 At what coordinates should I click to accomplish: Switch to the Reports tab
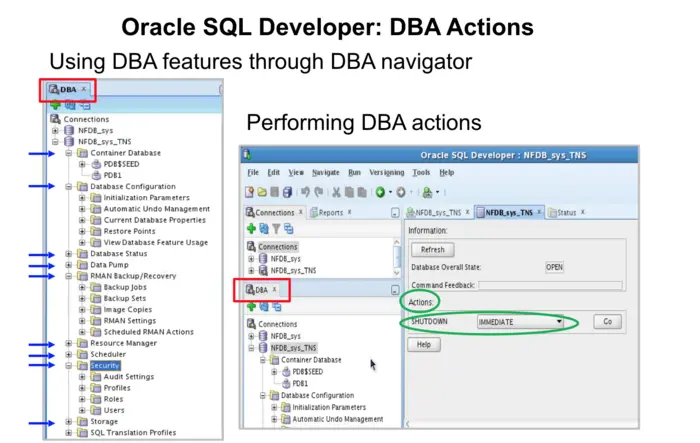point(331,213)
